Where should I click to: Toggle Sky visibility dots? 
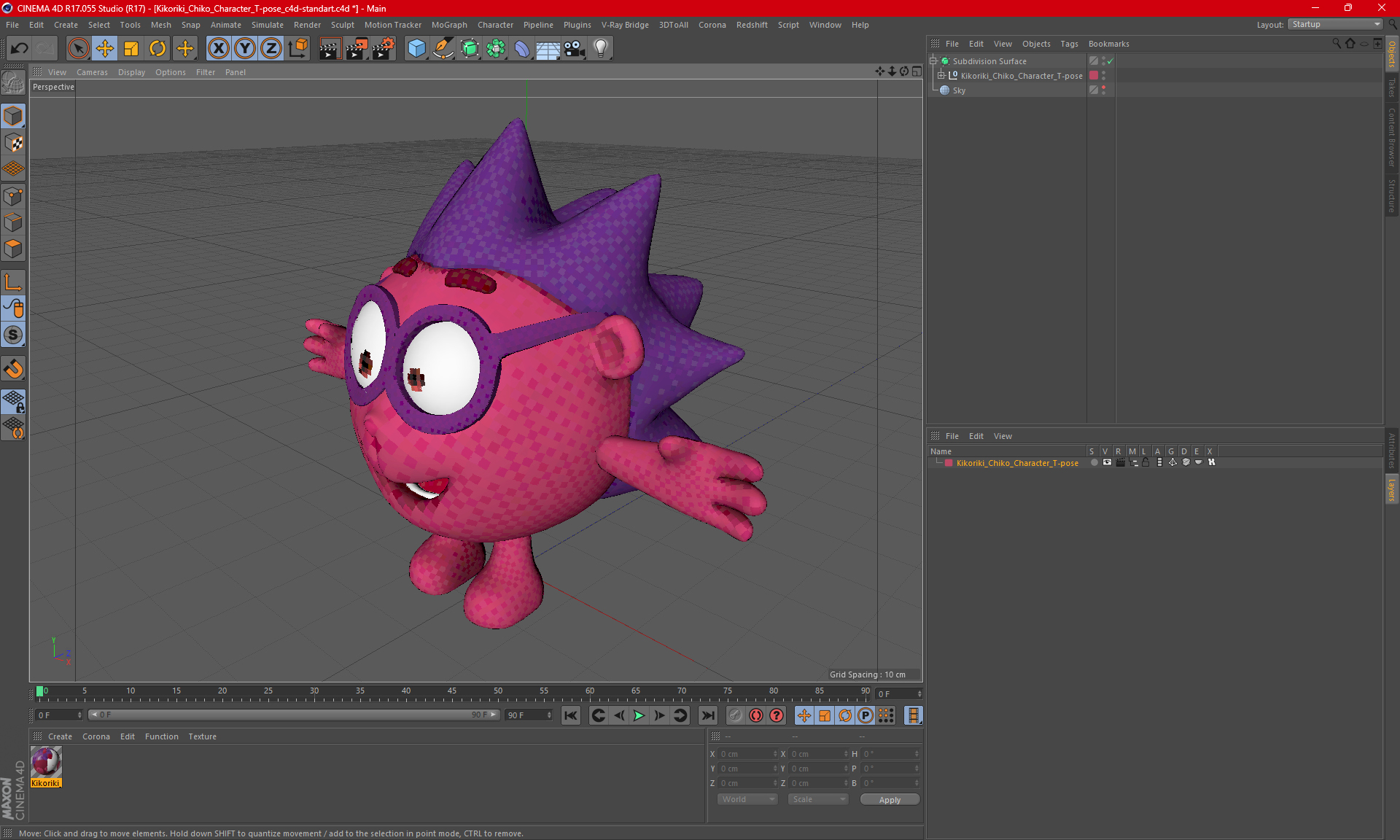click(x=1103, y=90)
